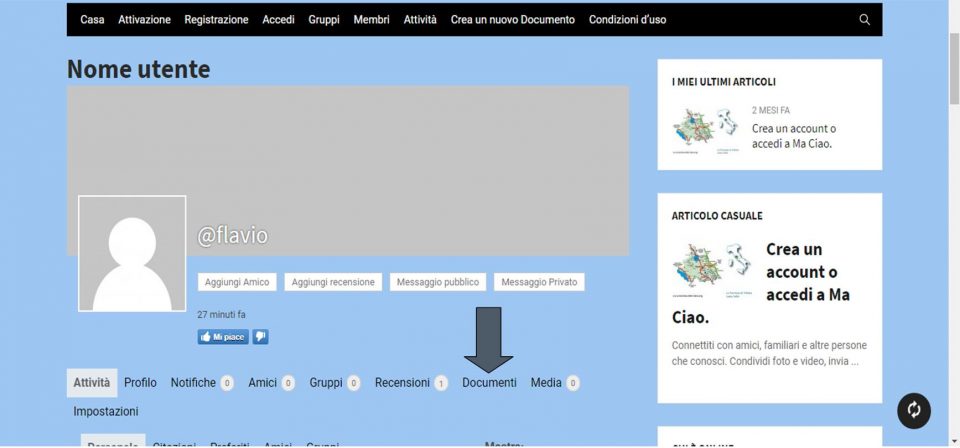The height and width of the screenshot is (448, 960).
Task: Open Accedi menu item
Action: tap(279, 20)
